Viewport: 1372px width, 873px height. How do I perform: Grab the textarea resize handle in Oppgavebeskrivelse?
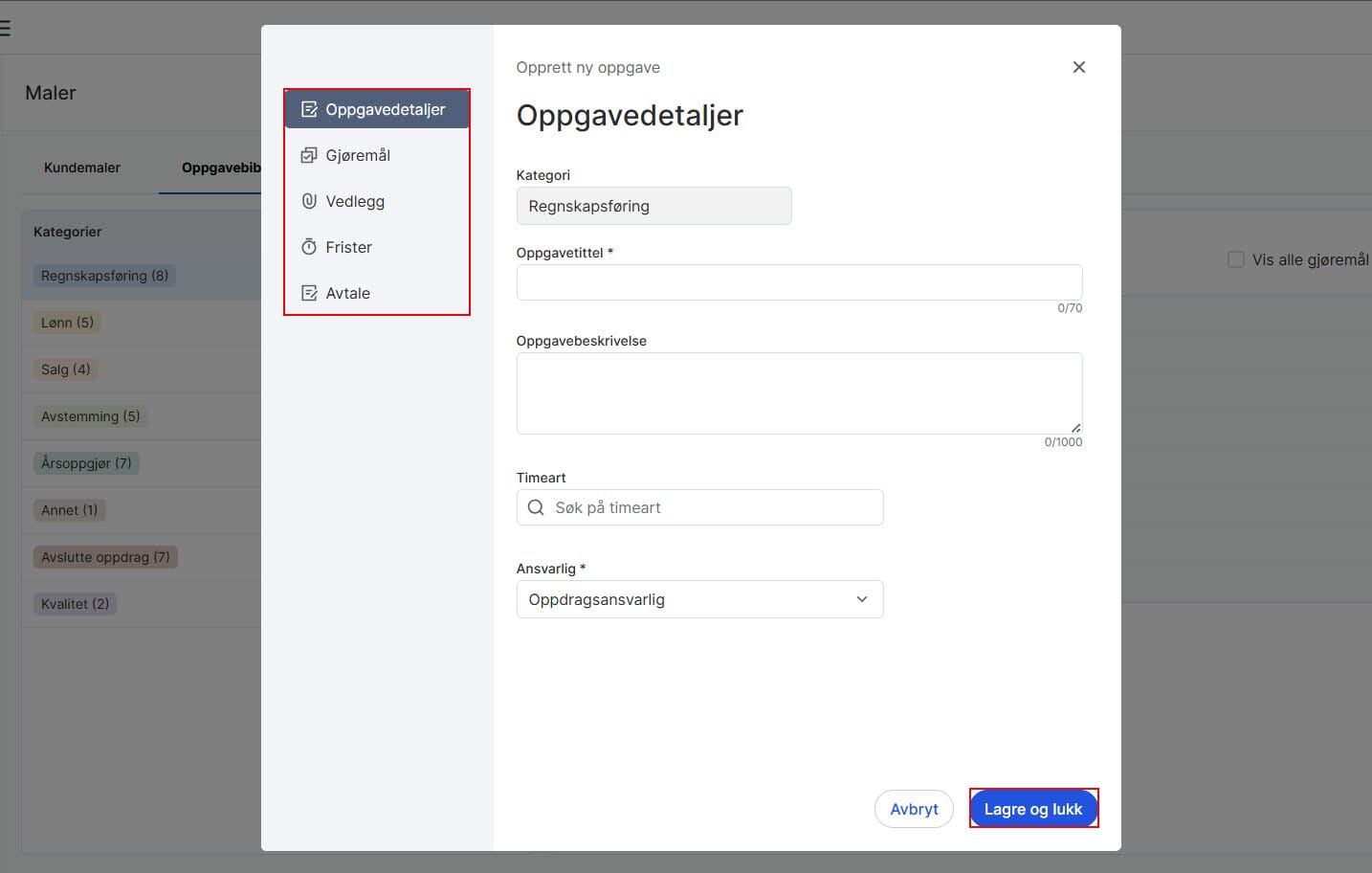1076,428
